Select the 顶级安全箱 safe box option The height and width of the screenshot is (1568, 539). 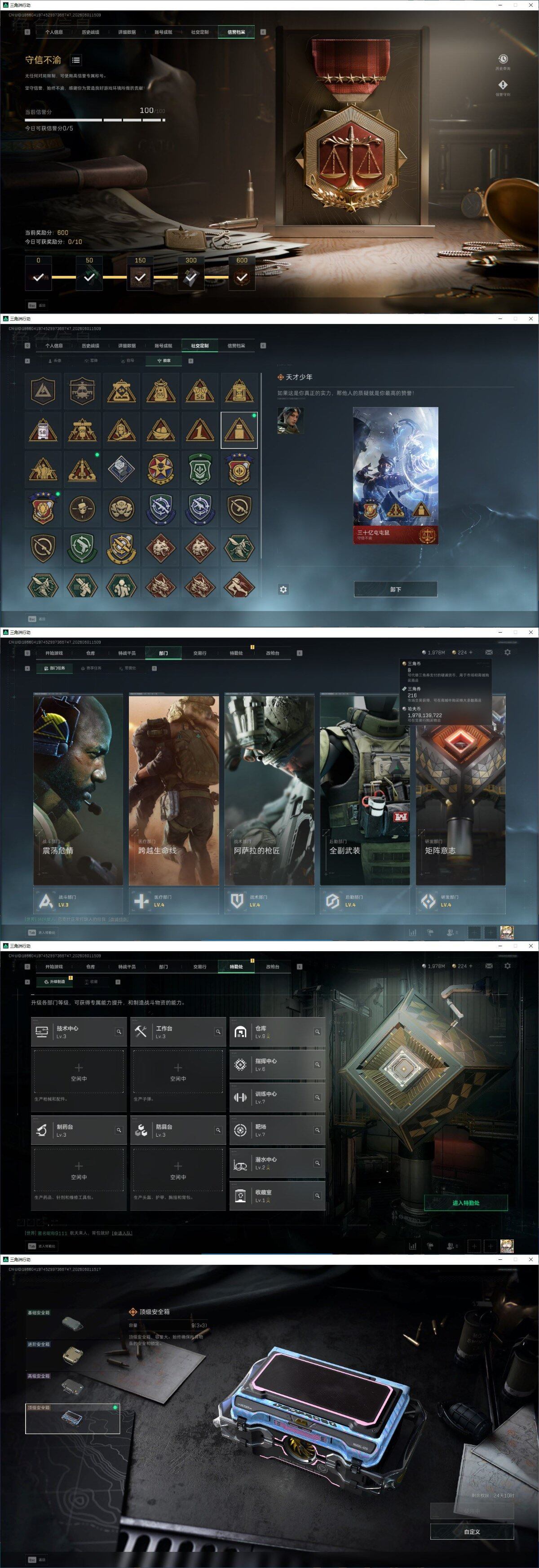73,1418
